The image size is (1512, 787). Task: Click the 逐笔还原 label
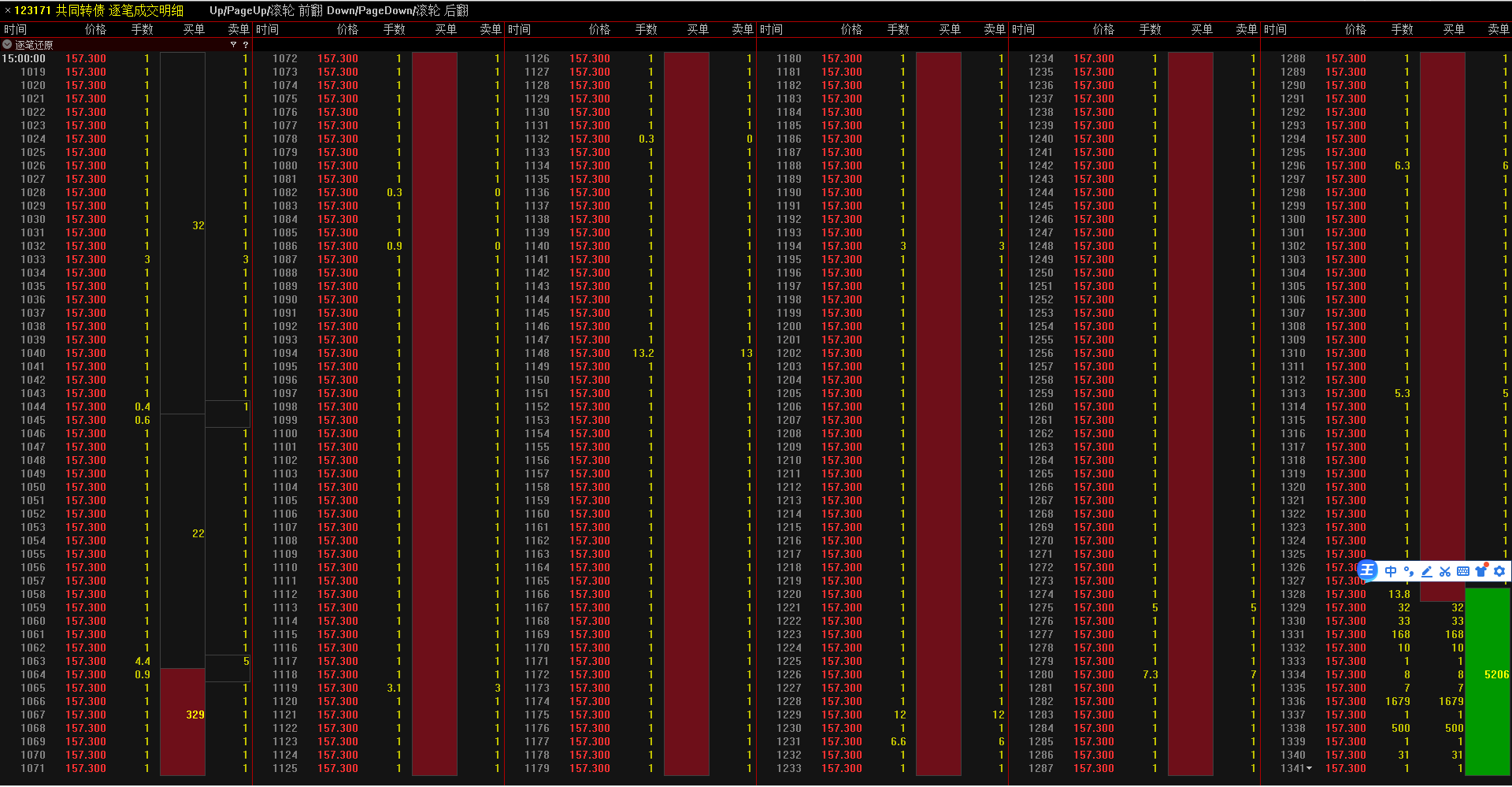35,45
